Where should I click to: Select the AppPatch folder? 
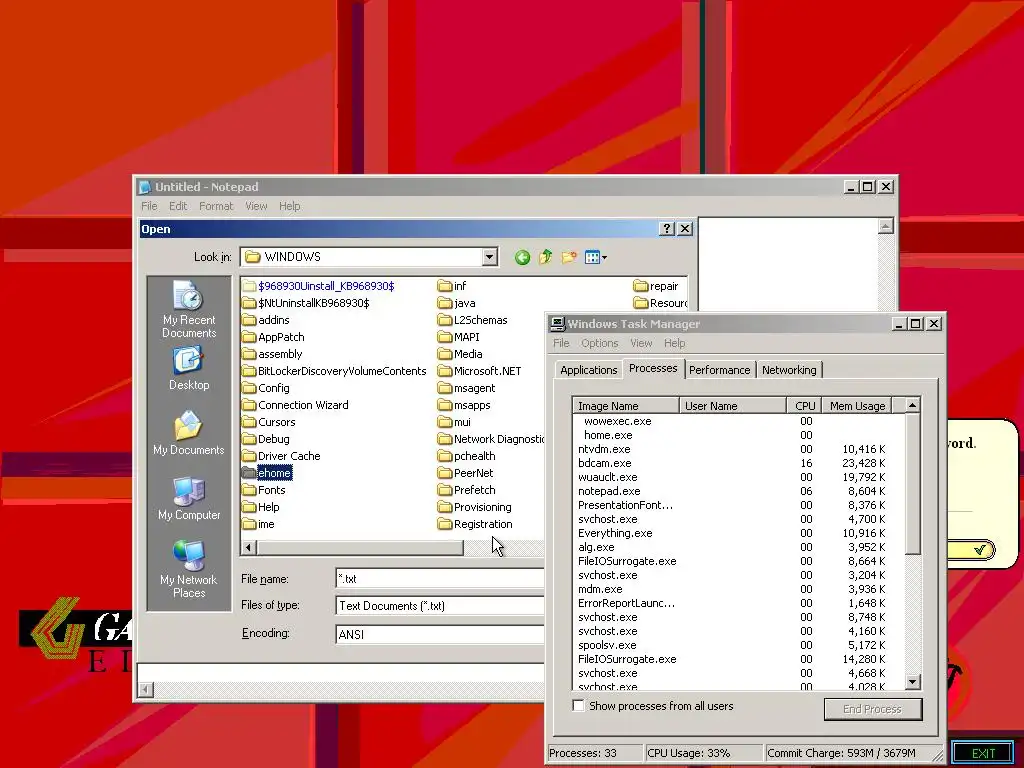[273, 337]
